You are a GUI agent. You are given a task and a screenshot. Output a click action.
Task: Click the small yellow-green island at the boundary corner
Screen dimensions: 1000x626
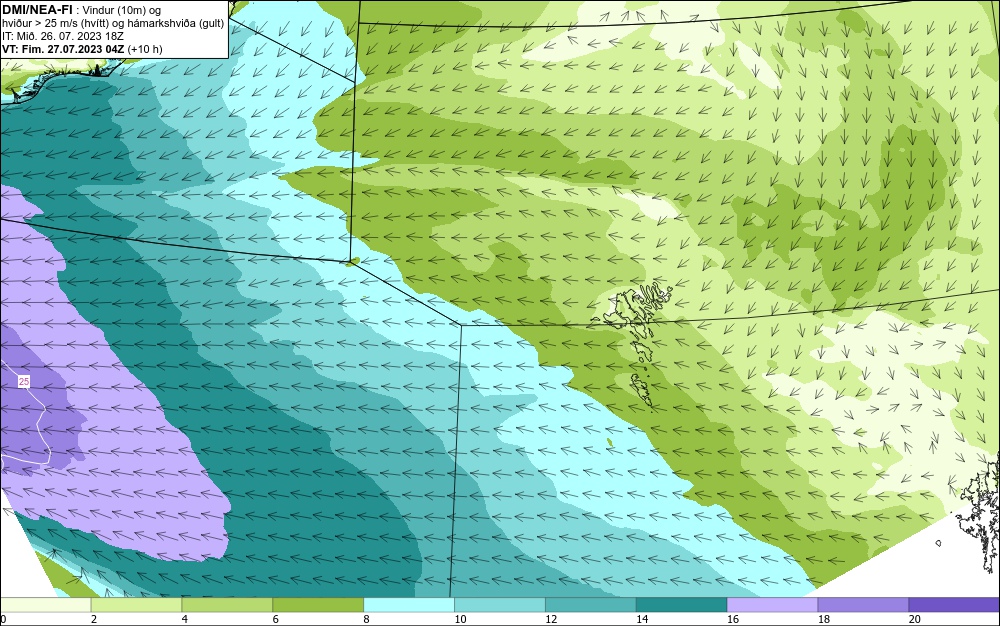[x=351, y=261]
